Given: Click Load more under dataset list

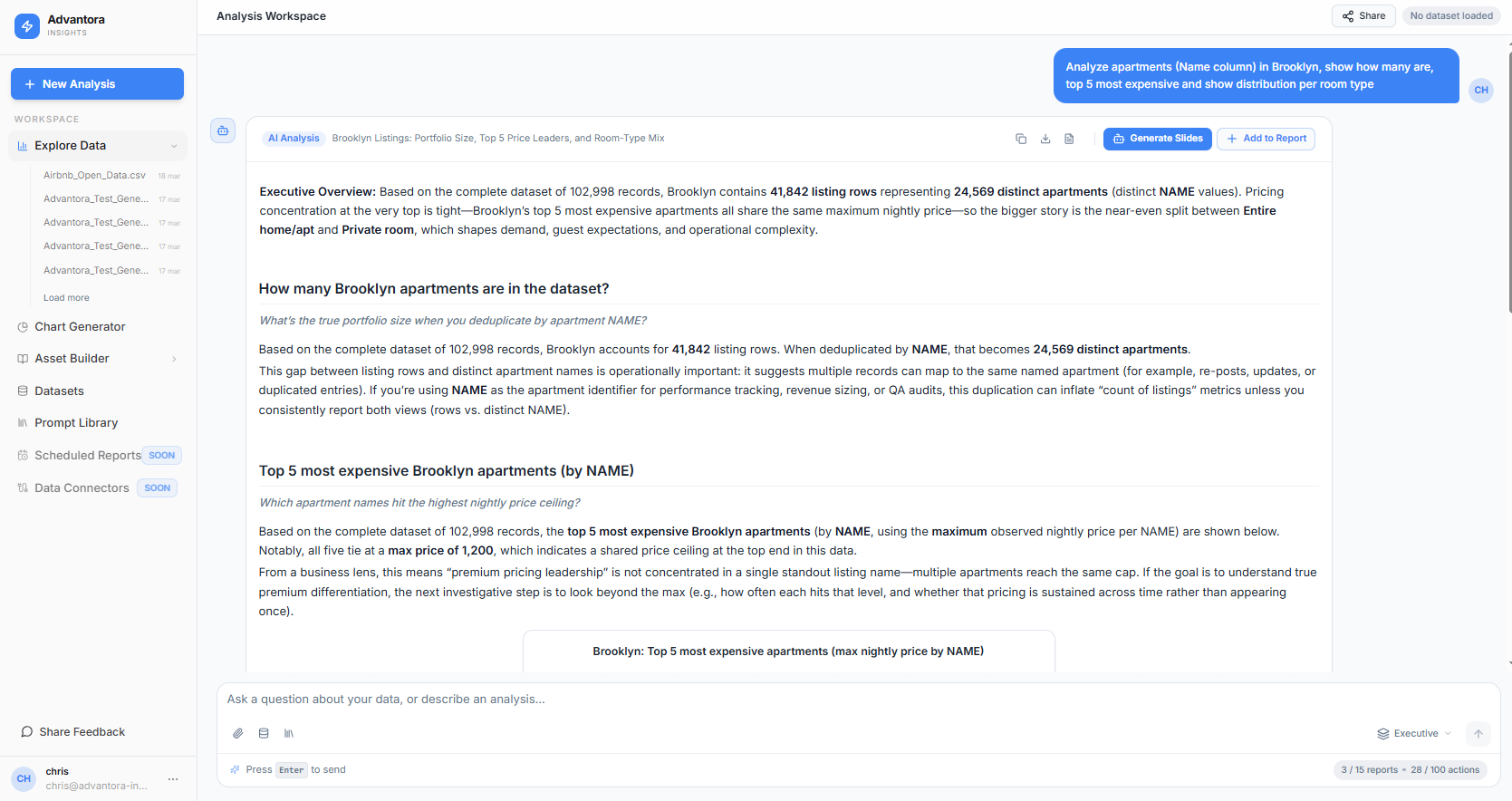Looking at the screenshot, I should [66, 298].
